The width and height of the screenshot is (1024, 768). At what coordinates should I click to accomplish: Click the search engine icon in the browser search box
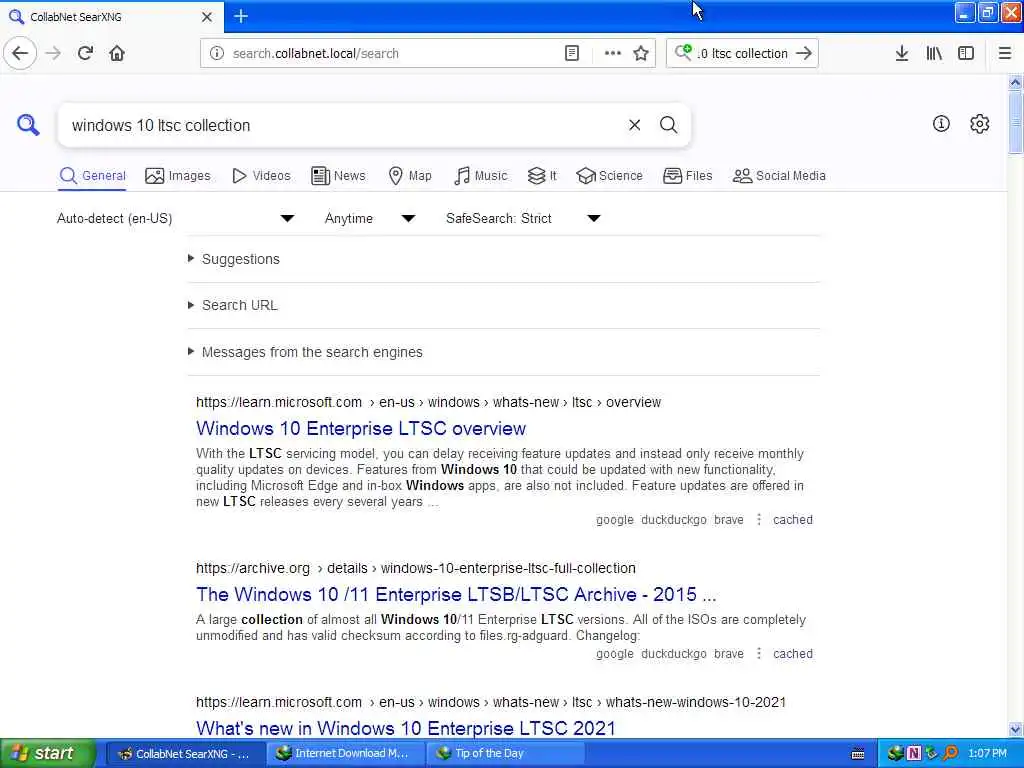point(683,52)
